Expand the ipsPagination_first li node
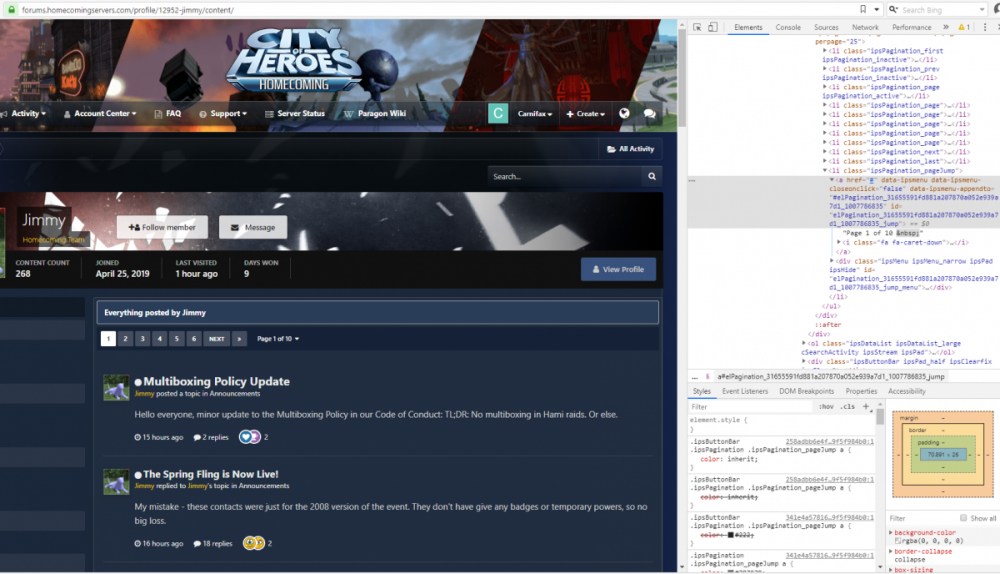This screenshot has height=574, width=1000. coord(825,50)
